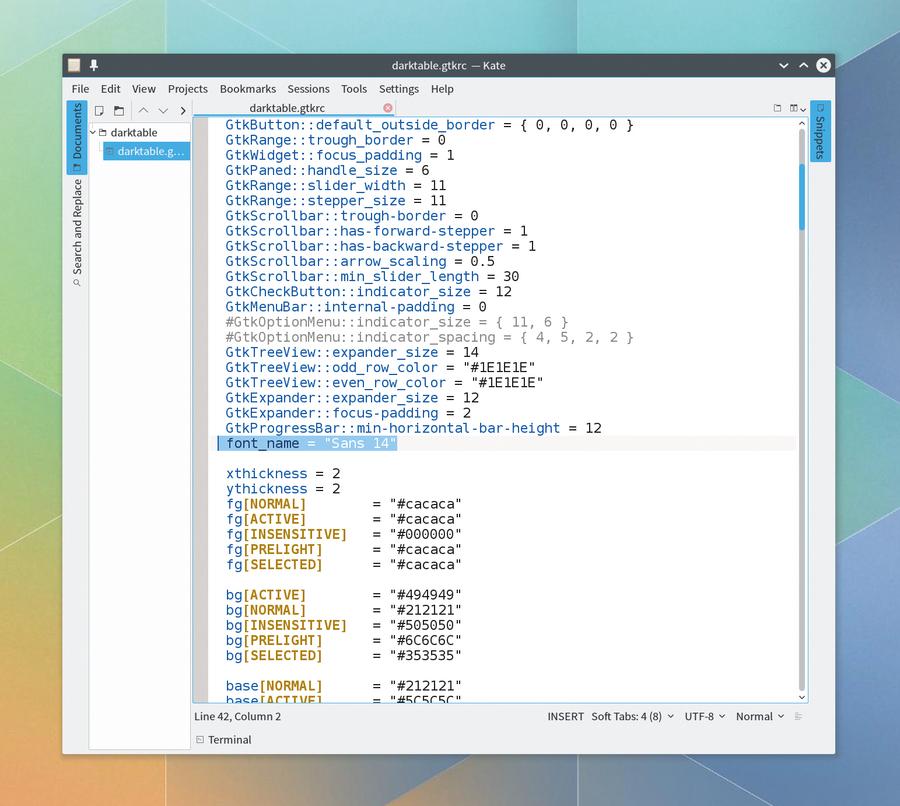
Task: Toggle the pin on all desktops icon
Action: 94,65
